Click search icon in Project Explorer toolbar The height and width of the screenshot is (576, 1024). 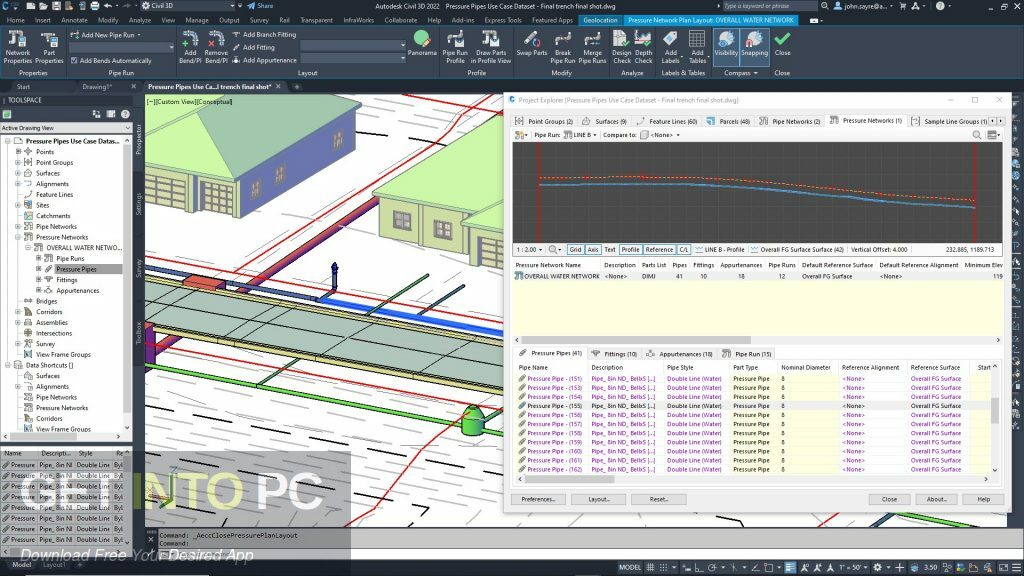click(x=977, y=135)
